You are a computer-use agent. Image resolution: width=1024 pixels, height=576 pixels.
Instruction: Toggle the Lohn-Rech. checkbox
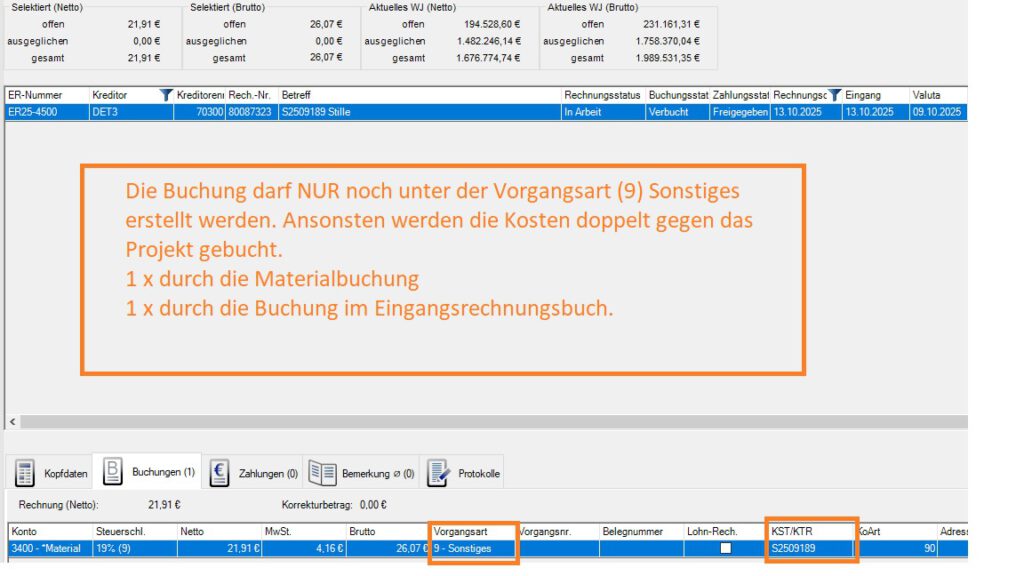coord(726,548)
